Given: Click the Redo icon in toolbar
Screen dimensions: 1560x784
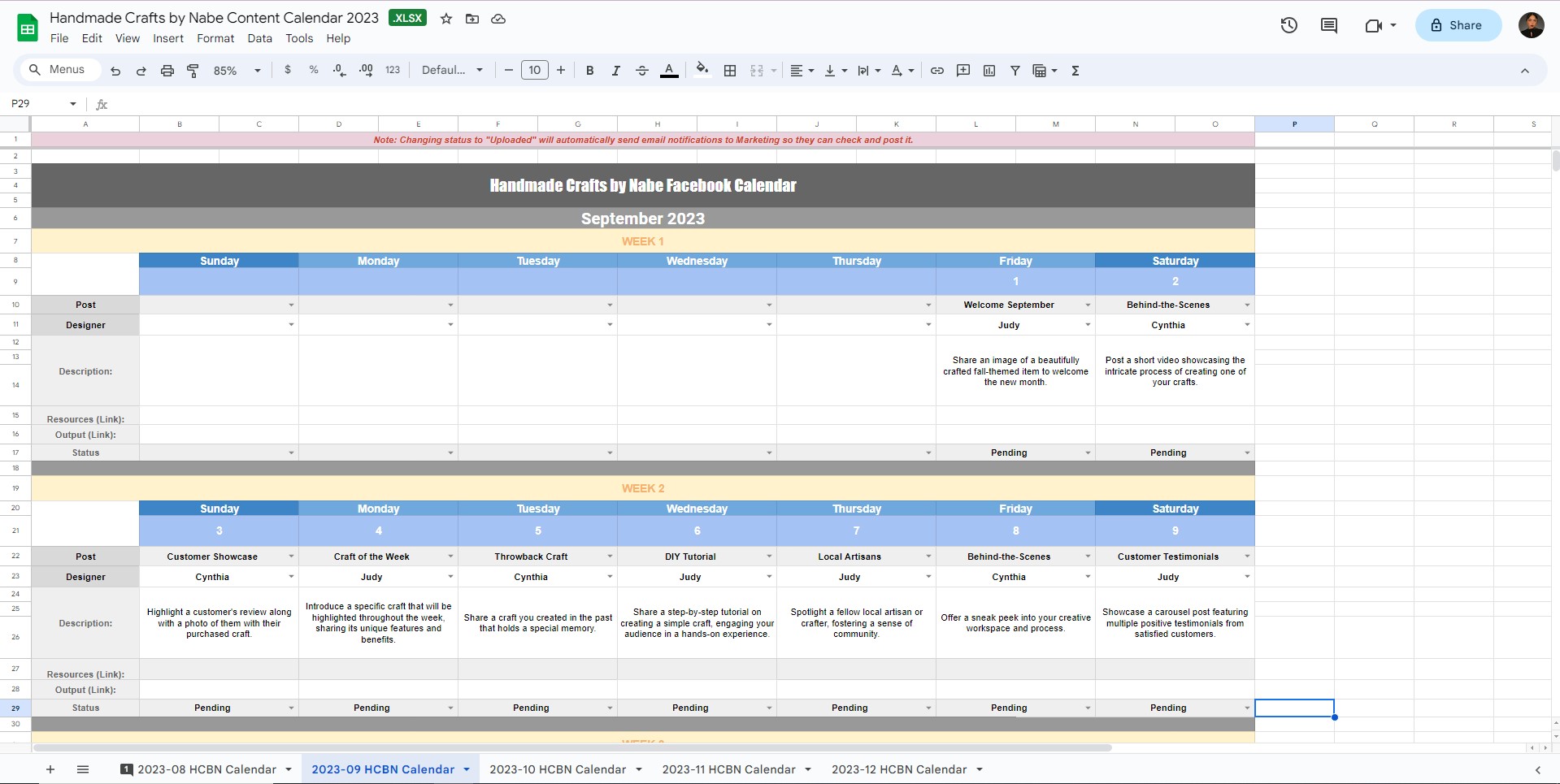Looking at the screenshot, I should click(x=141, y=71).
